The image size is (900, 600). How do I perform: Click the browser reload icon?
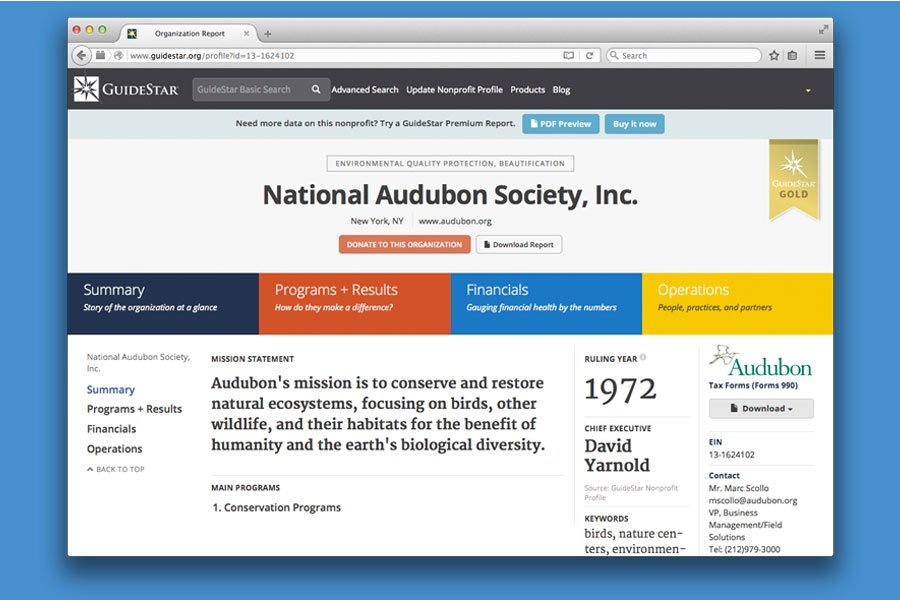(x=591, y=55)
